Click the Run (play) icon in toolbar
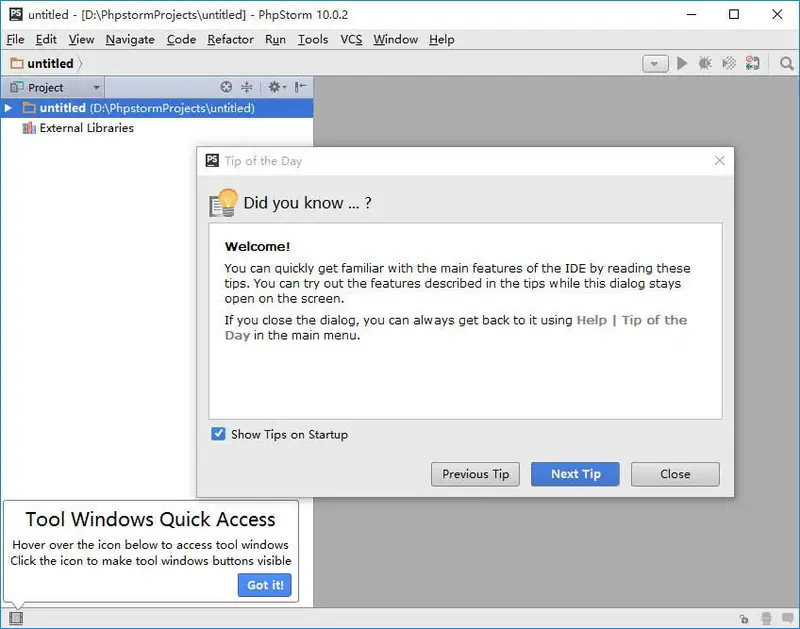This screenshot has height=629, width=800. pyautogui.click(x=682, y=64)
